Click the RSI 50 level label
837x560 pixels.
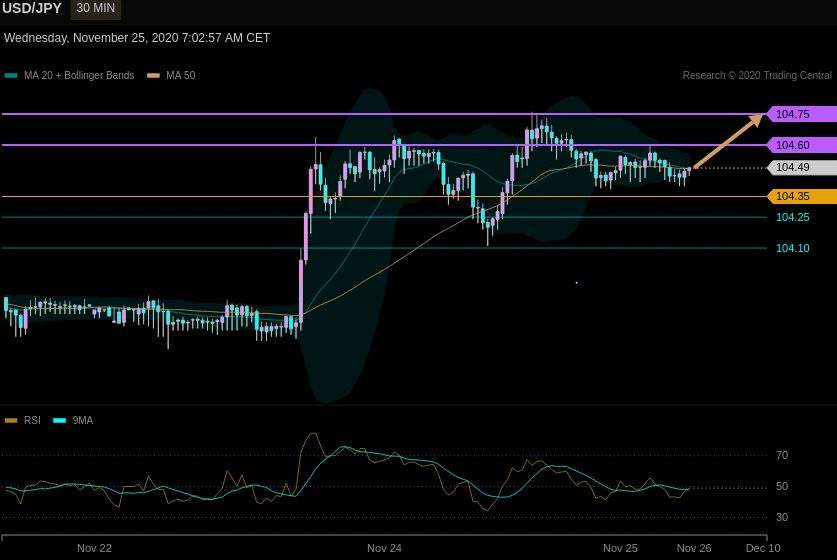pyautogui.click(x=782, y=486)
